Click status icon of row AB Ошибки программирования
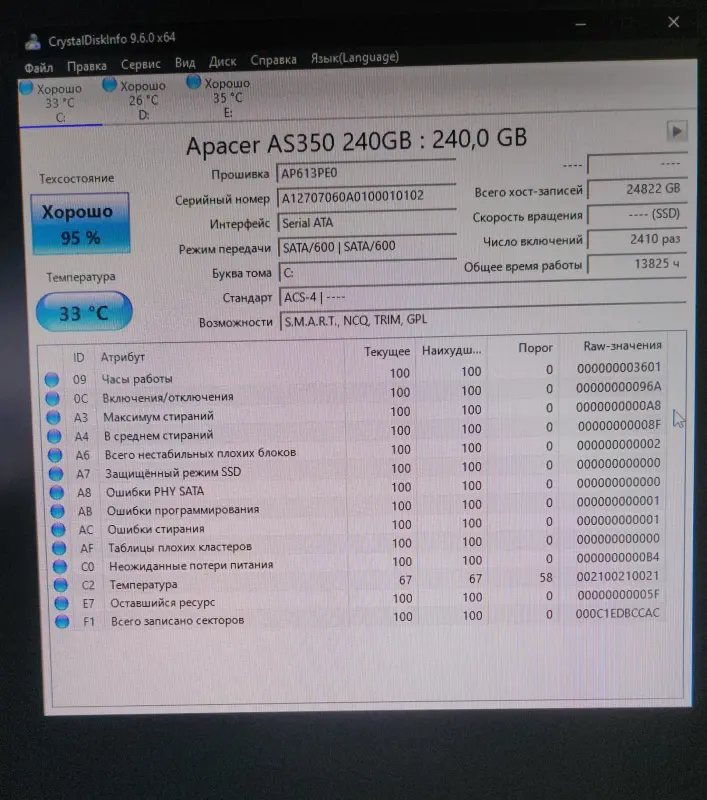 tap(58, 511)
